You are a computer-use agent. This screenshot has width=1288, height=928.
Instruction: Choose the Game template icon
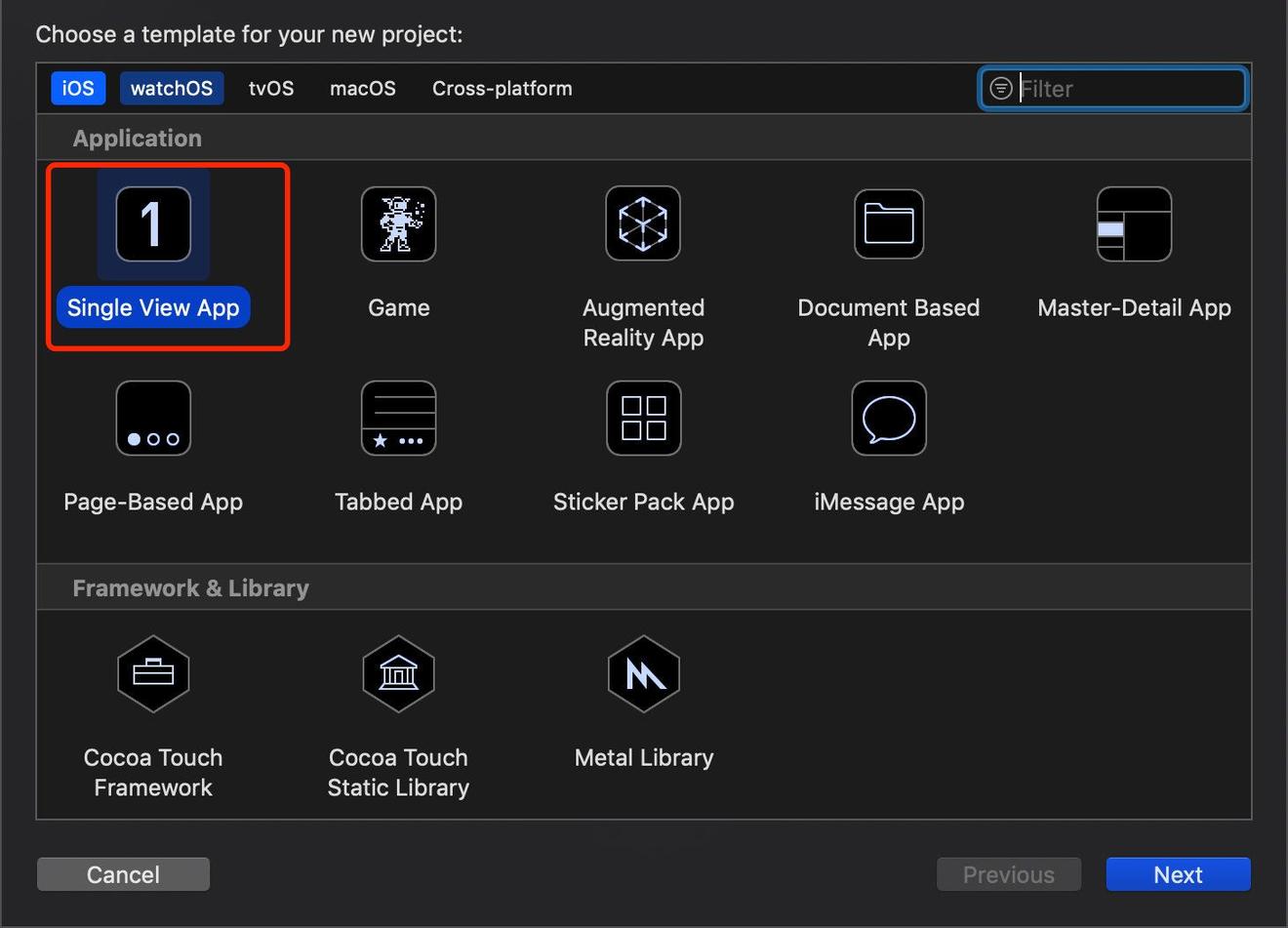[398, 224]
